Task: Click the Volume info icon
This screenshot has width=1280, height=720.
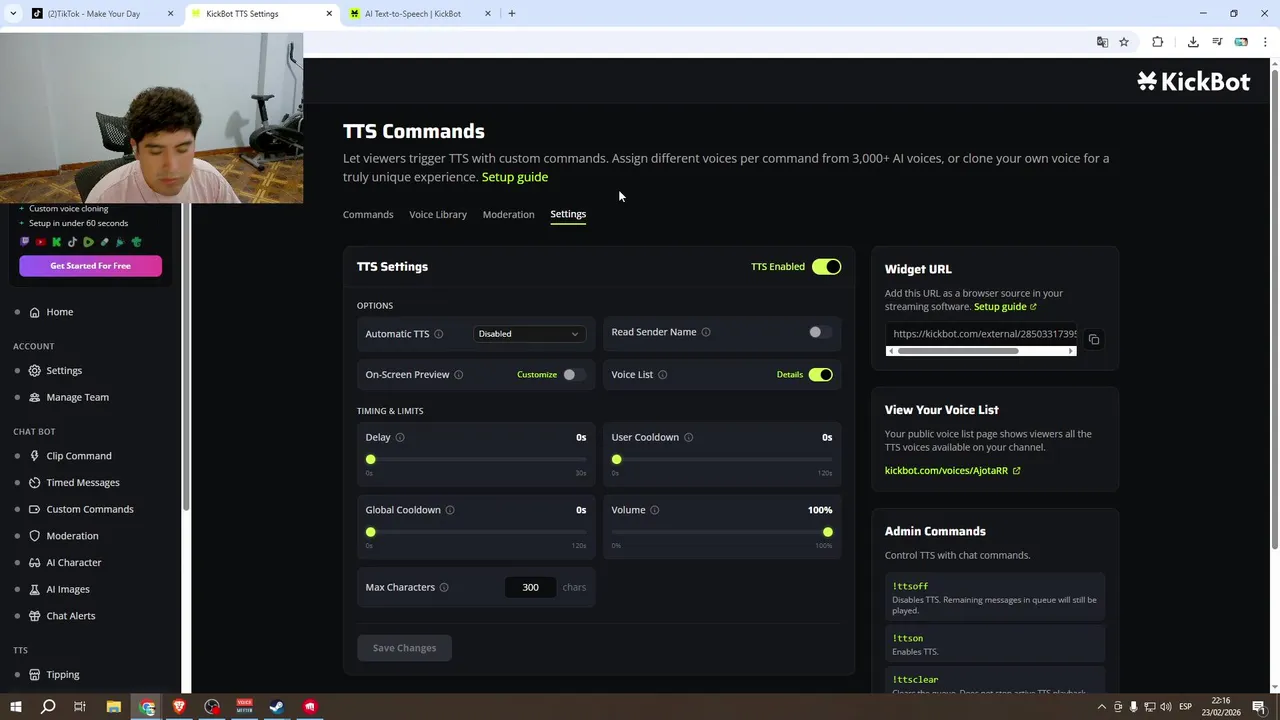Action: coord(655,510)
